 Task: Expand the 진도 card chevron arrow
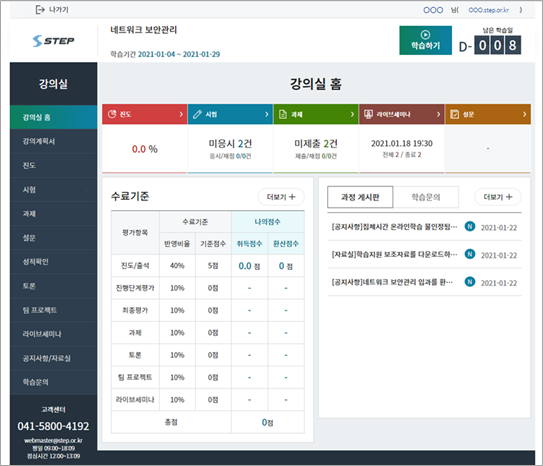pos(181,114)
